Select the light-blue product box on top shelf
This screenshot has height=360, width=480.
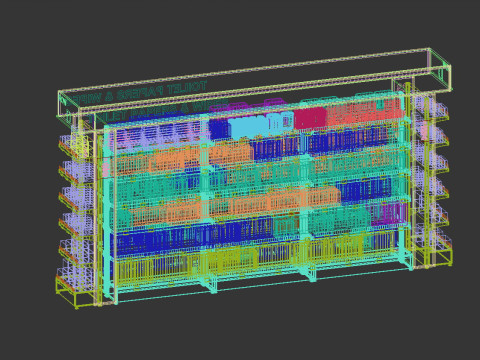(262, 126)
